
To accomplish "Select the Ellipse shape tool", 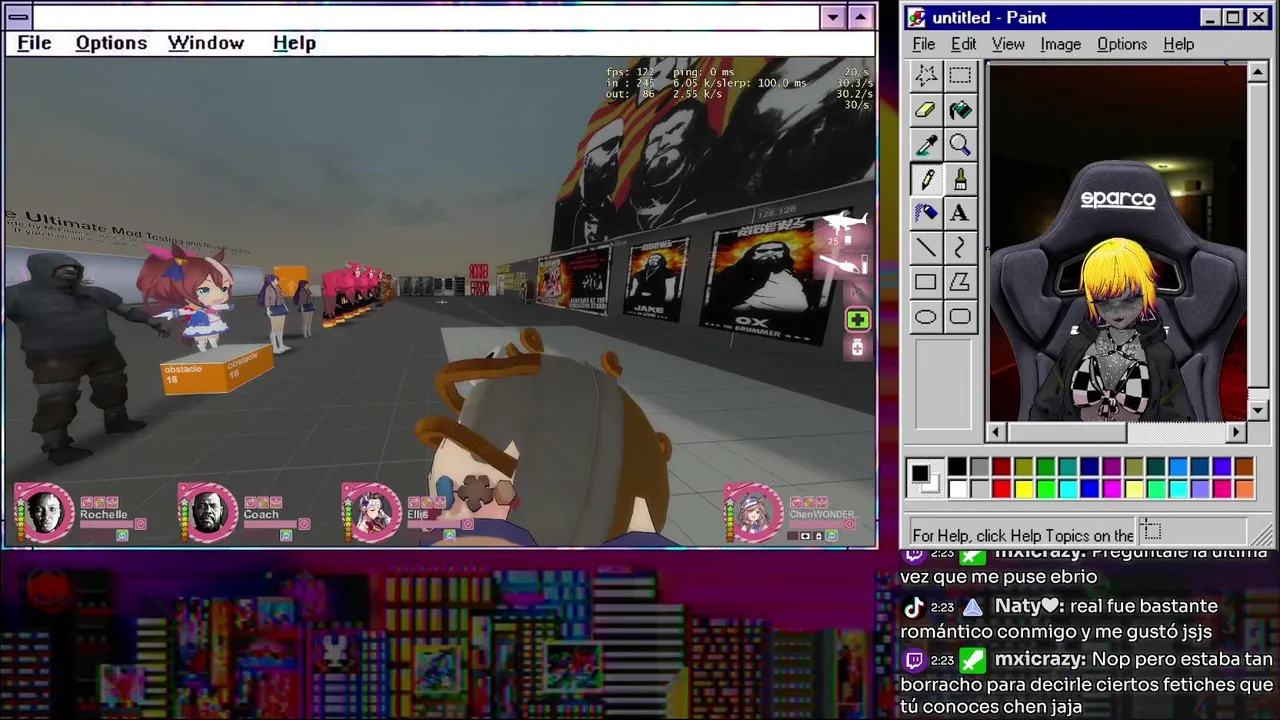I will [926, 317].
